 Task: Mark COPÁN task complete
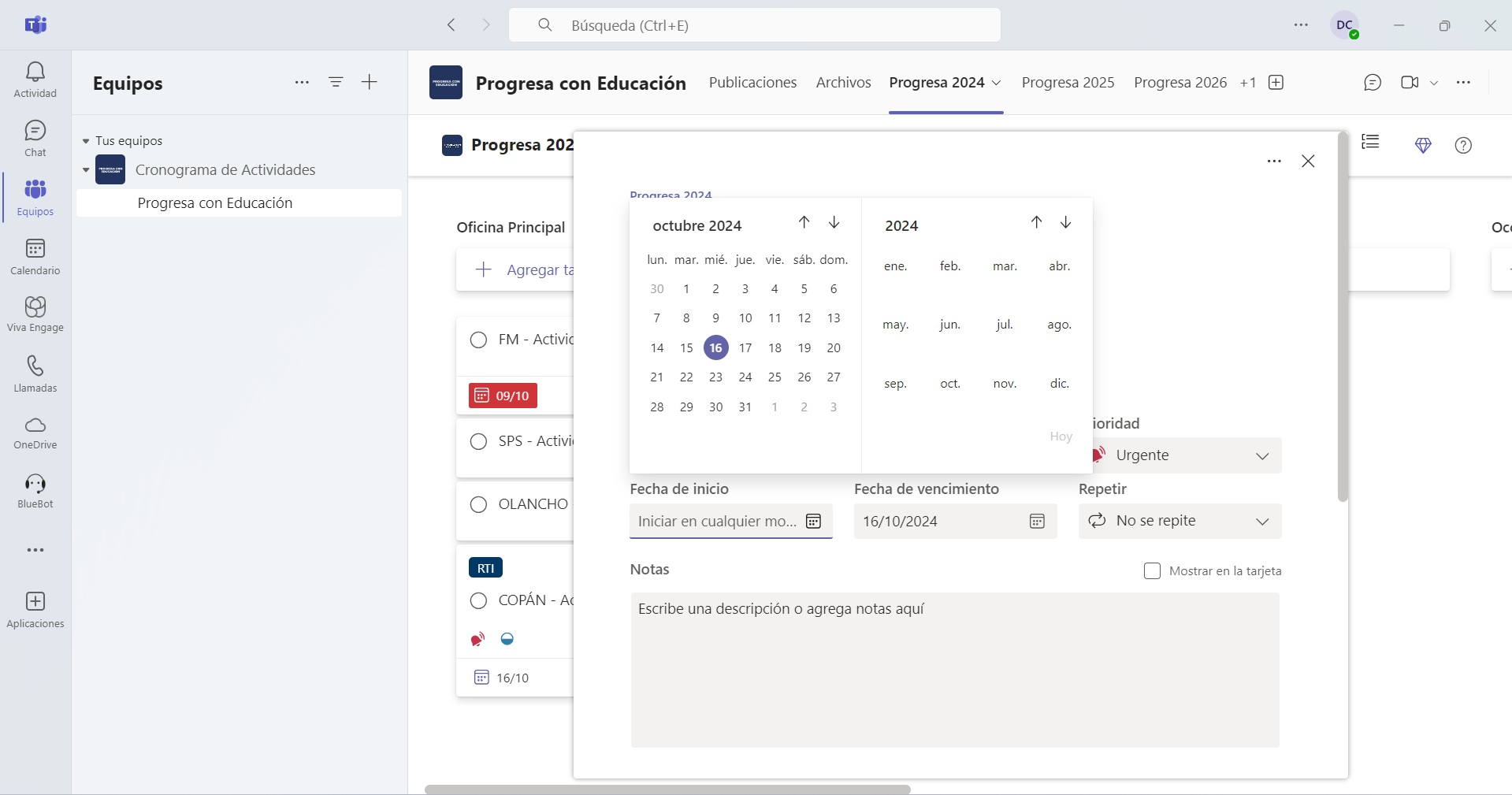coord(478,600)
